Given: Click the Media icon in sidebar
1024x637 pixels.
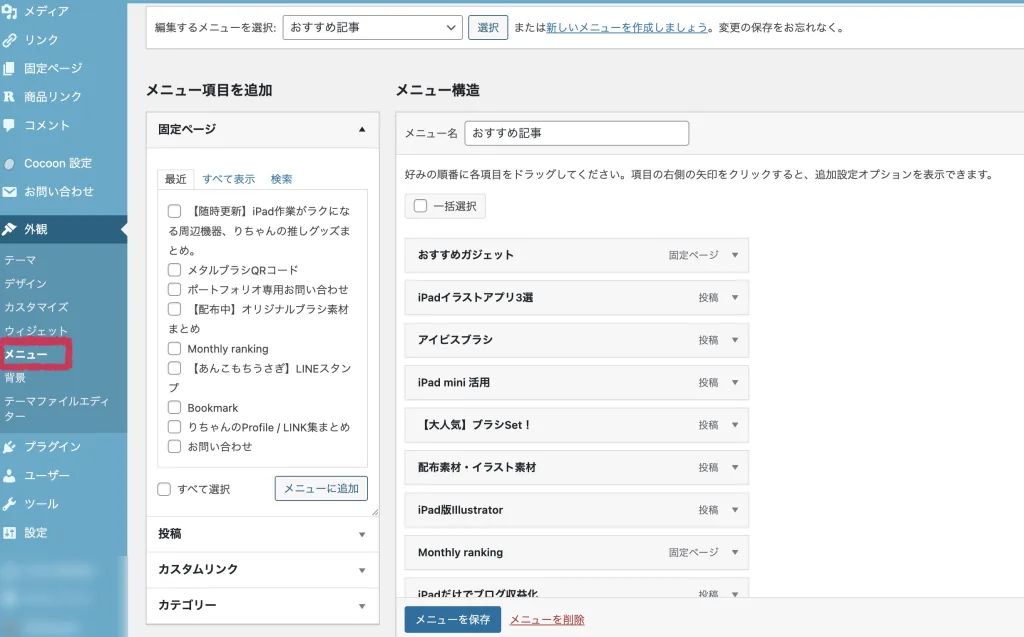Looking at the screenshot, I should coord(9,11).
